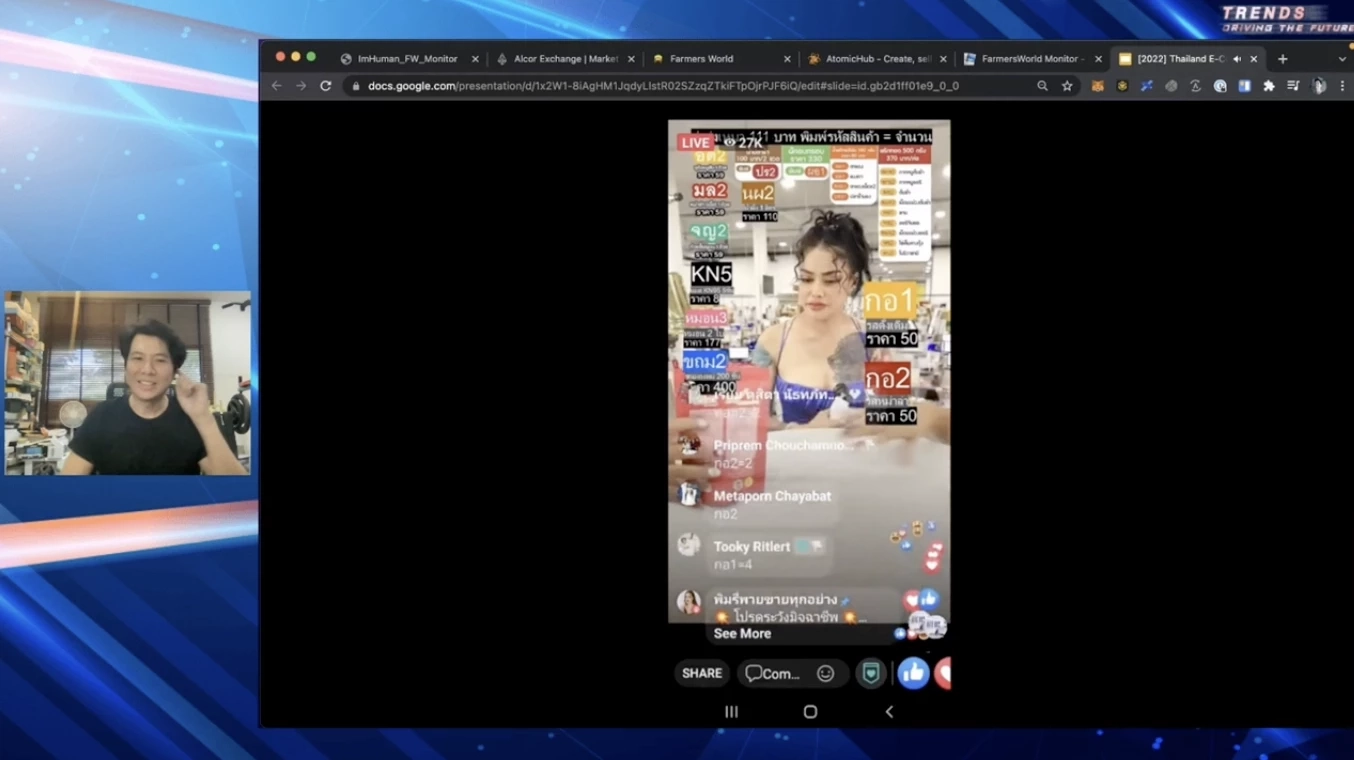Click the Comment input field
The image size is (1354, 760).
780,672
